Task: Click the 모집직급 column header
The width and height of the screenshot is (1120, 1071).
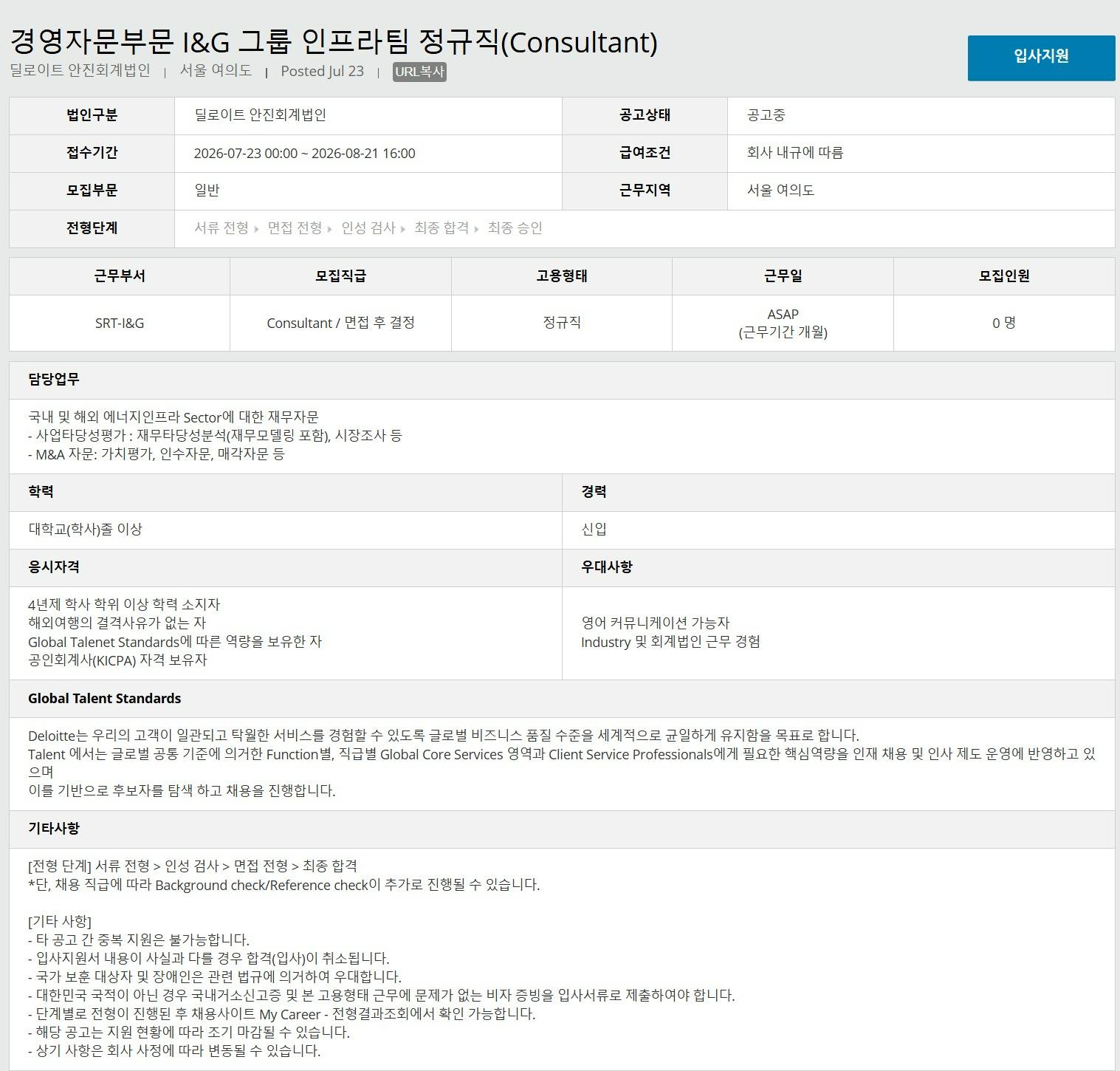Action: pos(340,276)
